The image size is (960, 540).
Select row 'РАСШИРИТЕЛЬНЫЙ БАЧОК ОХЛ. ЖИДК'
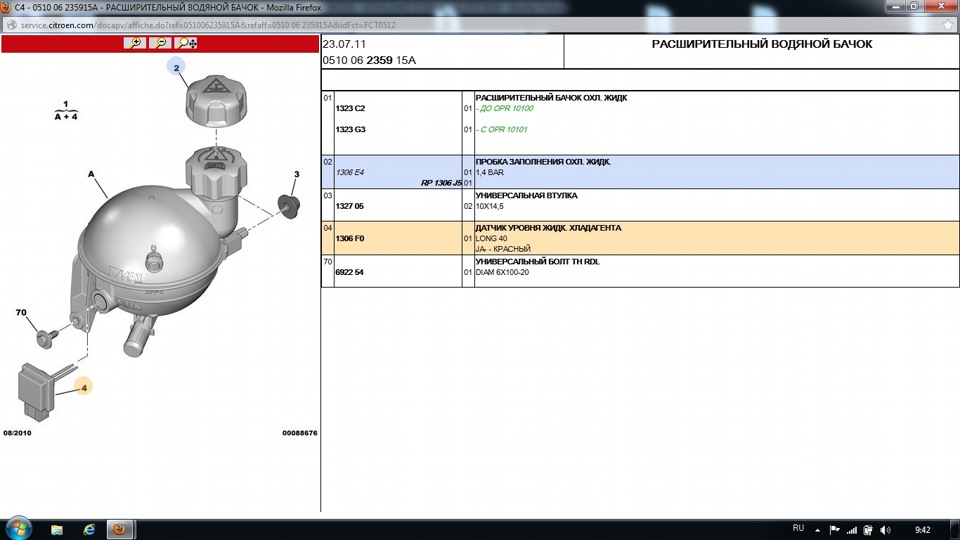(640, 123)
